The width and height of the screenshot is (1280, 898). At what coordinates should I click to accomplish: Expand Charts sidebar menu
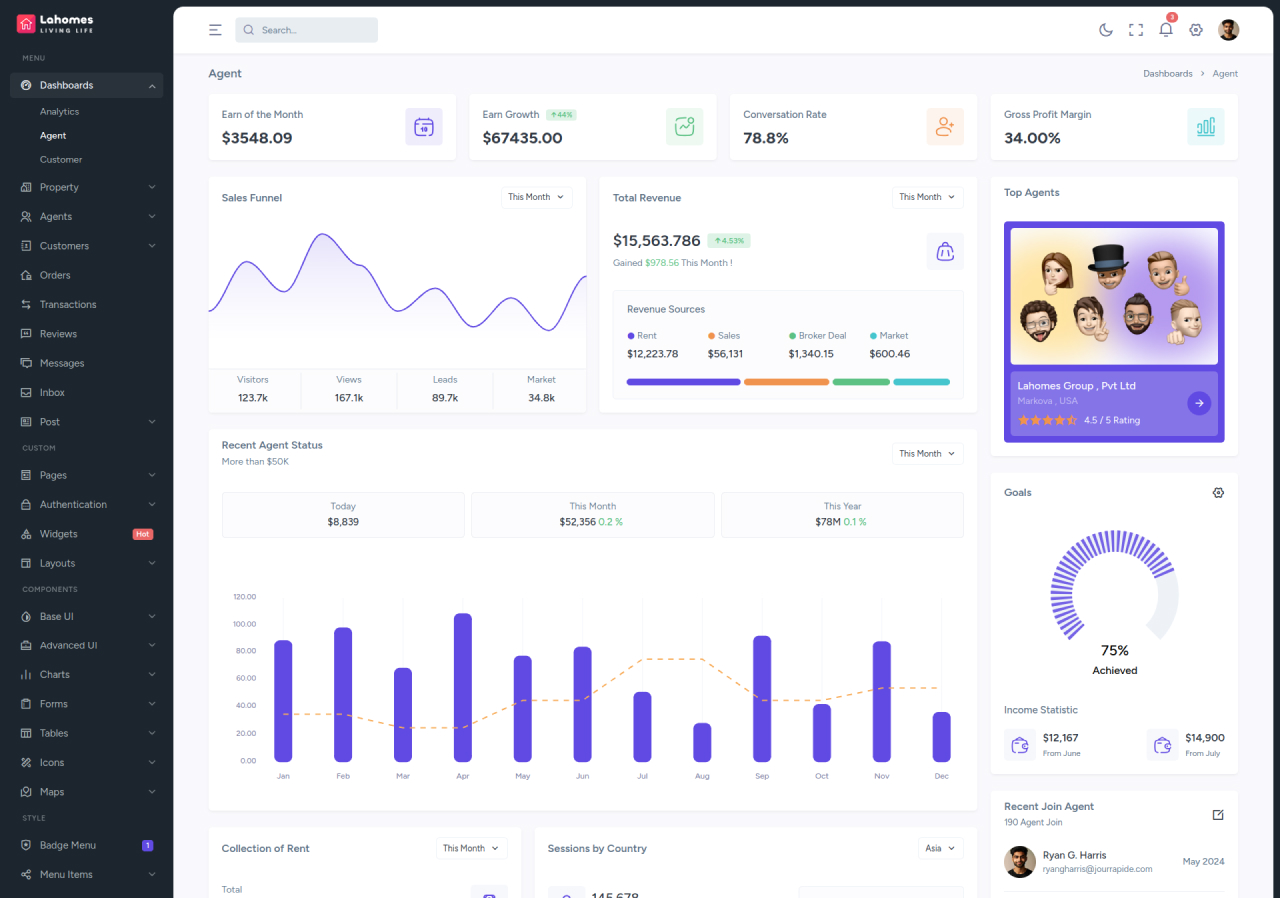(86, 675)
